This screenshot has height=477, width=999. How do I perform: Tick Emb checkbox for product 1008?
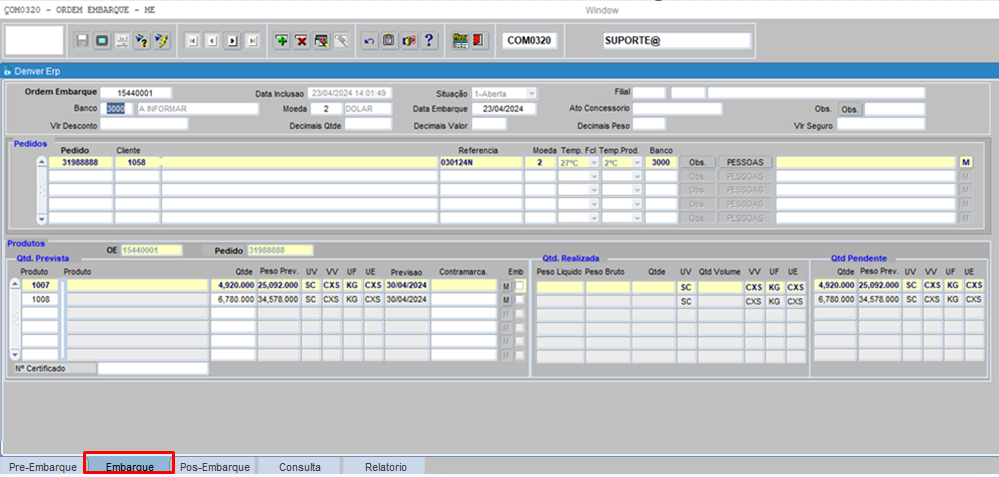pyautogui.click(x=520, y=299)
